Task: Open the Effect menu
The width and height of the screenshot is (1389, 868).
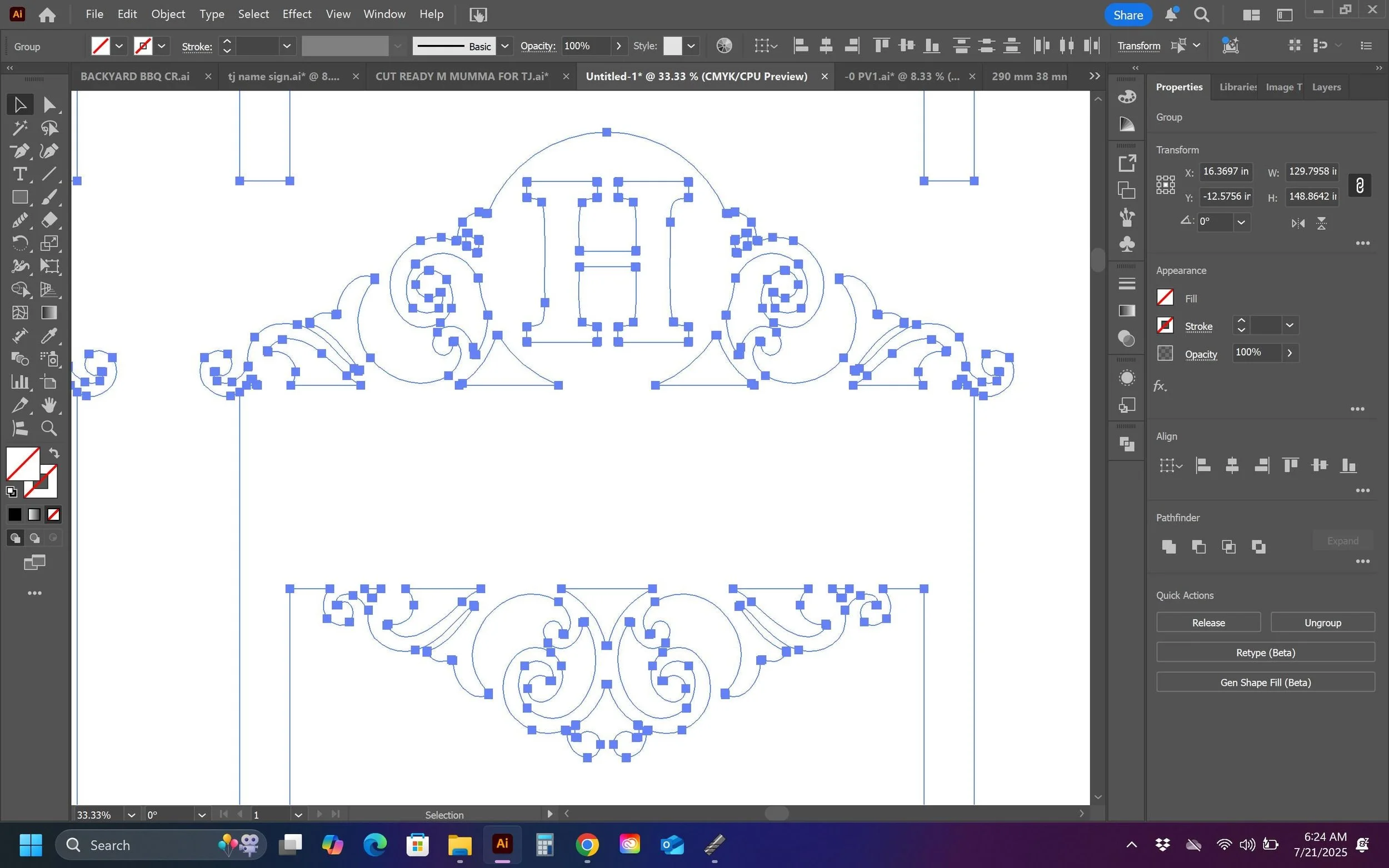Action: (x=296, y=14)
